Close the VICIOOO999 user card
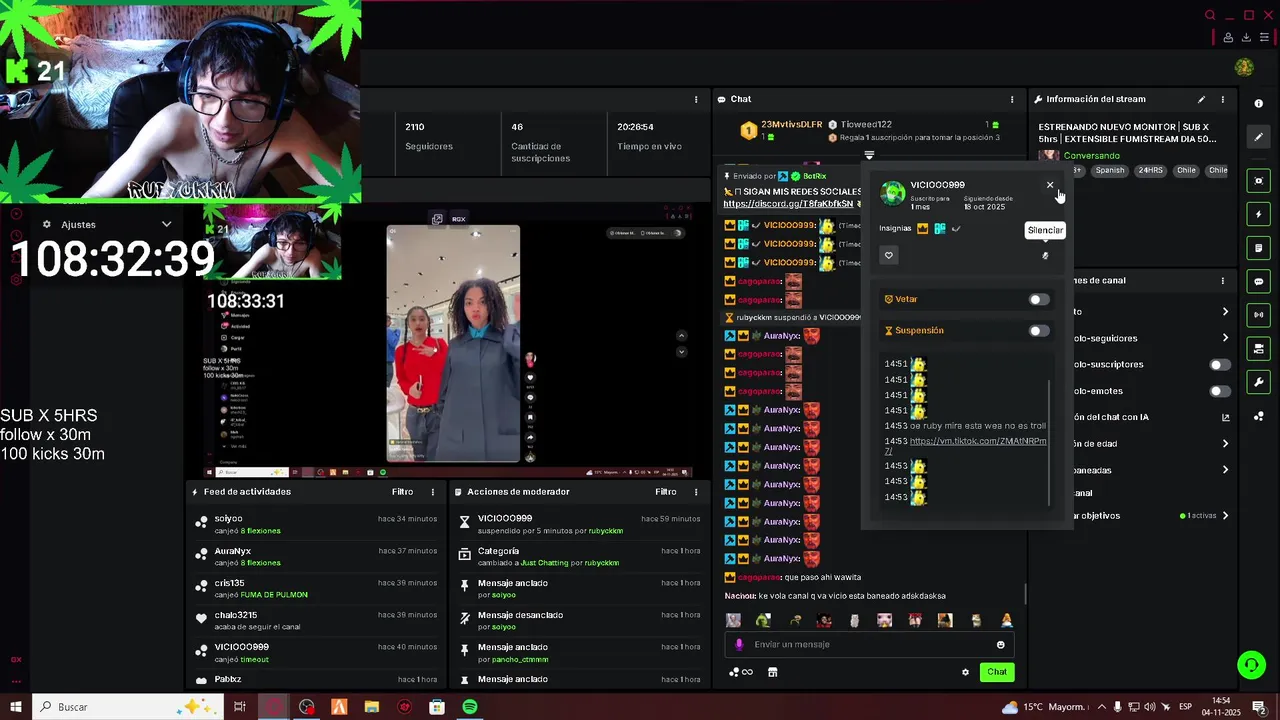 [1050, 185]
